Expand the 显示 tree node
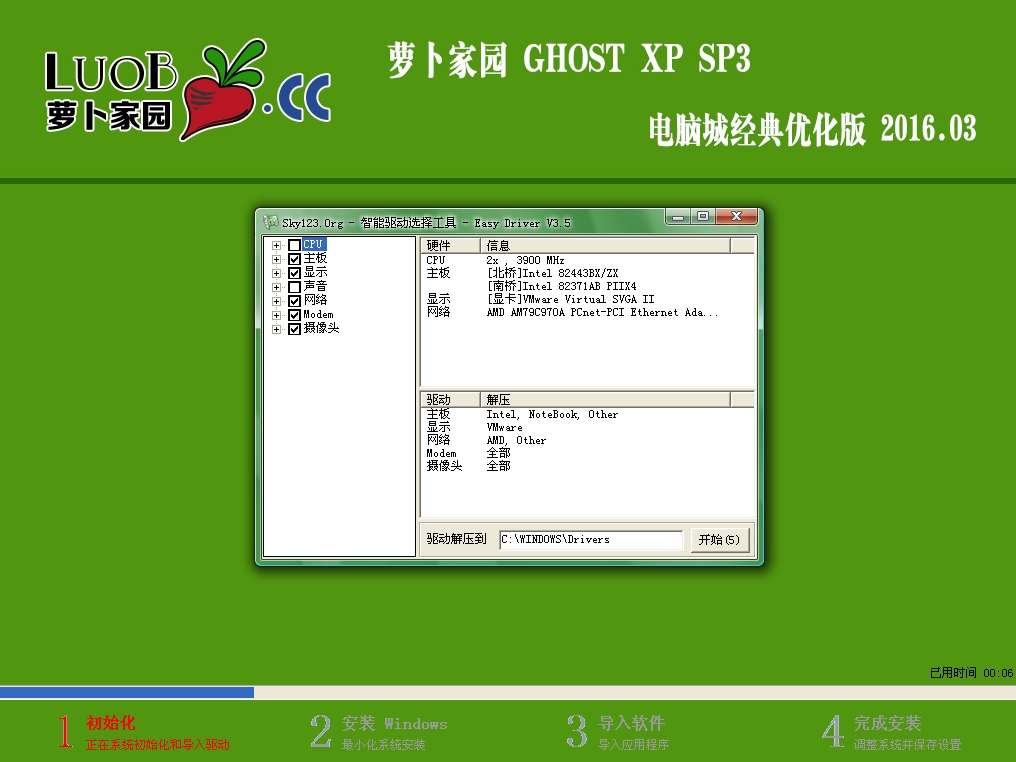The image size is (1016, 762). click(x=276, y=273)
